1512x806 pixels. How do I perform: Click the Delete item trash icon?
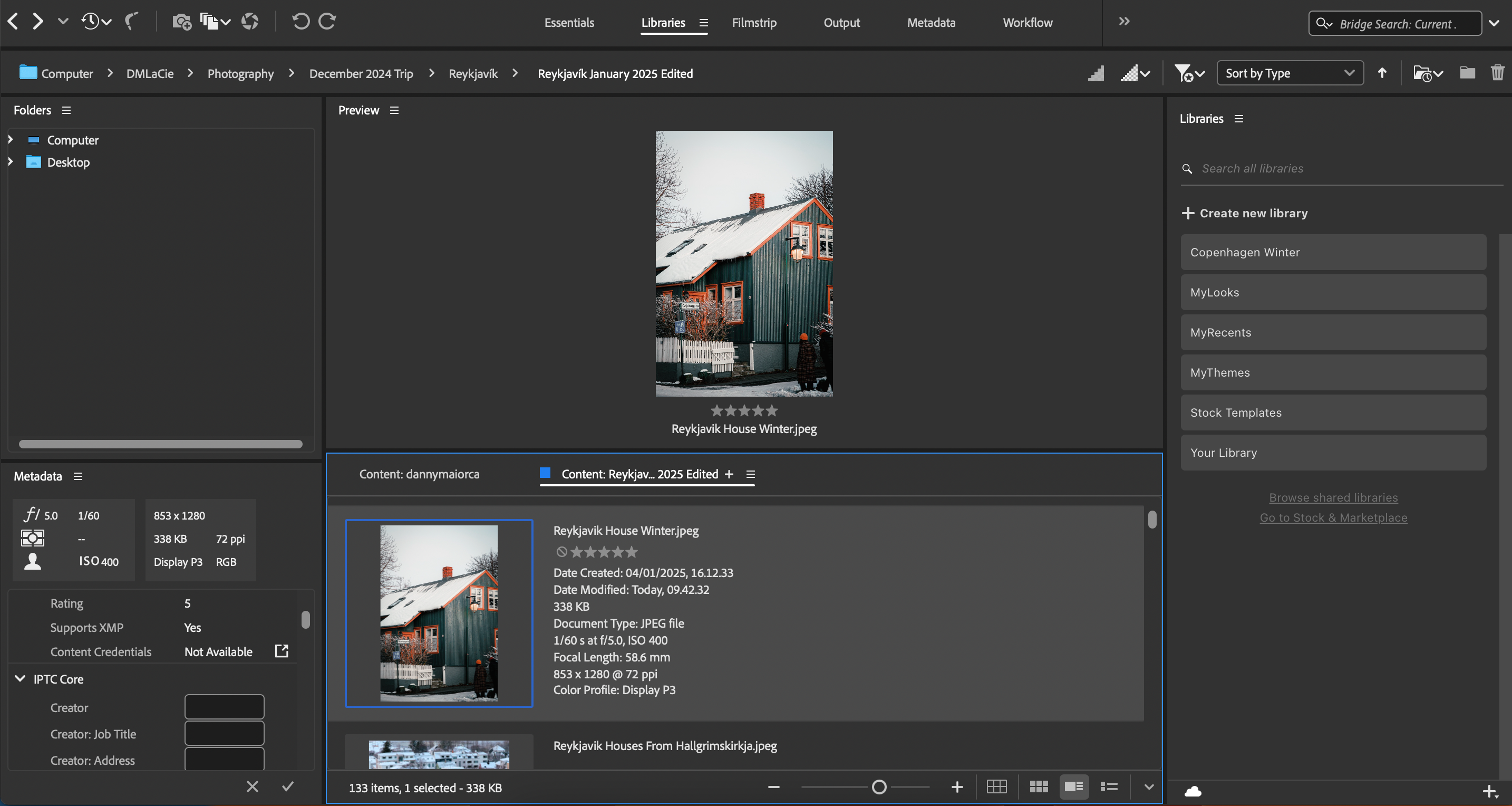[x=1497, y=73]
